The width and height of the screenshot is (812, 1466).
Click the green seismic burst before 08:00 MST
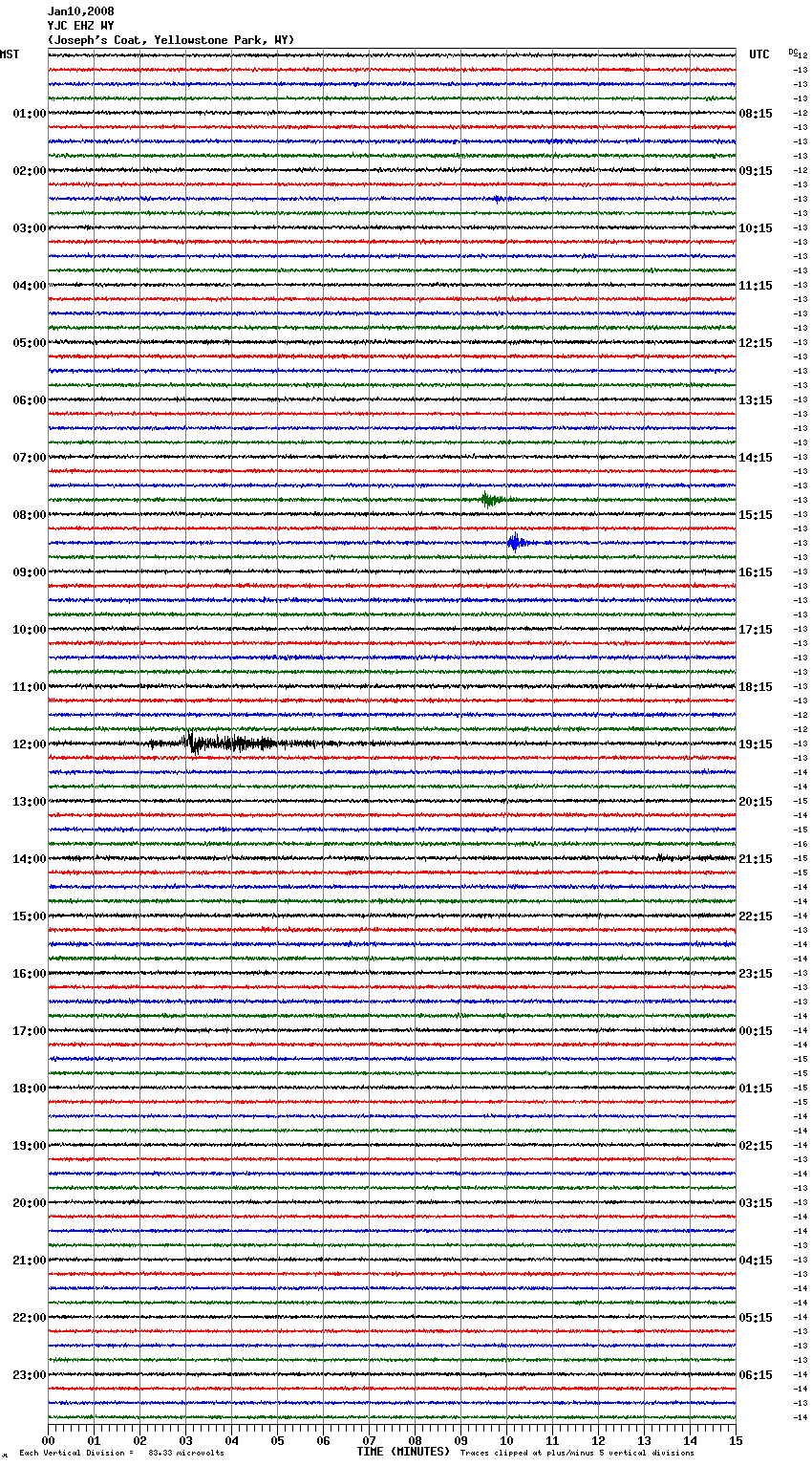497,499
